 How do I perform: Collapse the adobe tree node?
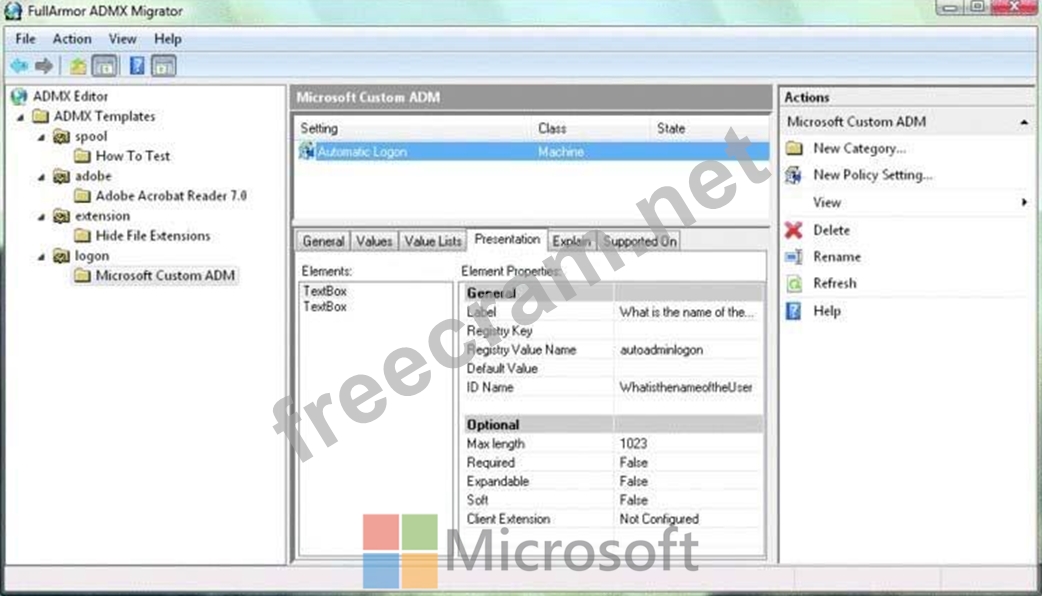[x=41, y=177]
